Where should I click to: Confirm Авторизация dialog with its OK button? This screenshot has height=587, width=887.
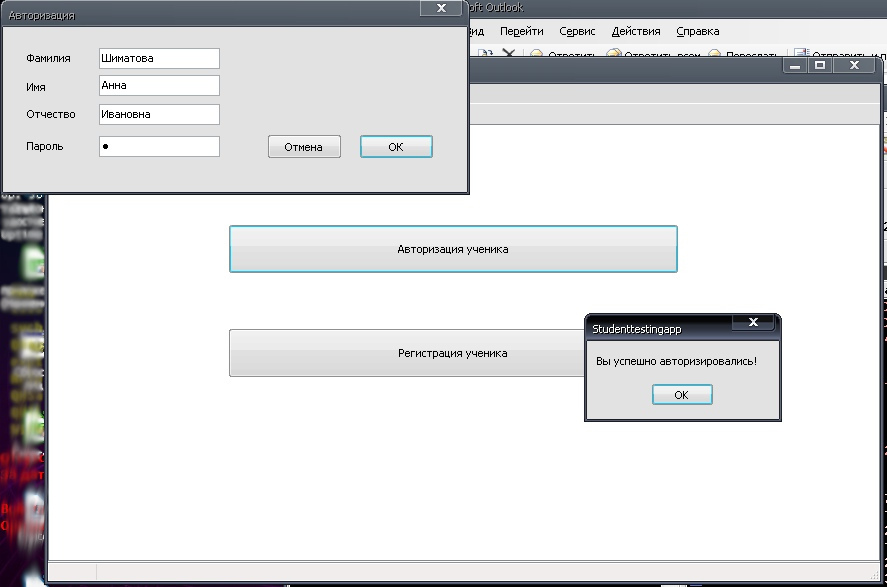click(x=396, y=147)
